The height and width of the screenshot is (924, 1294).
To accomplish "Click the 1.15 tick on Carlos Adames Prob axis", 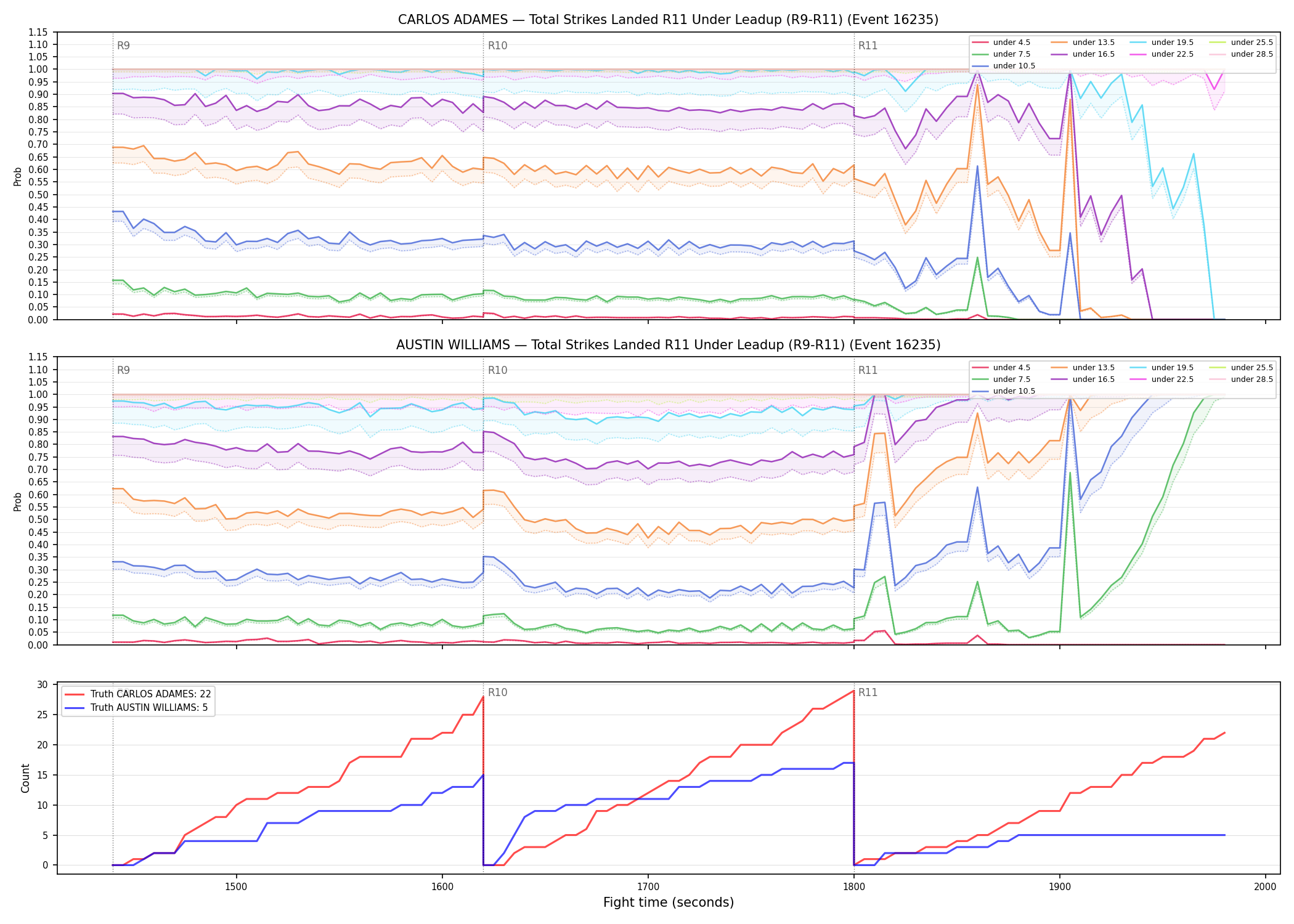I will 38,33.
